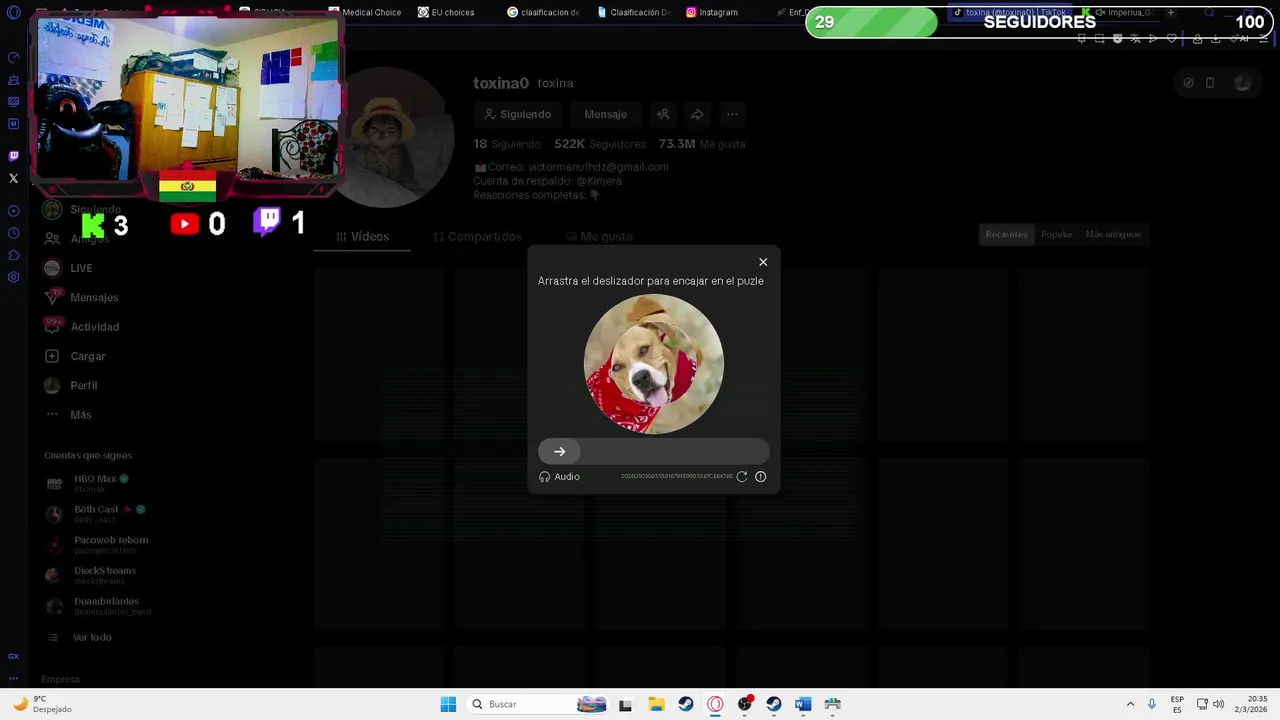Open Beth Cast followed account
The image size is (1280, 720).
(96, 514)
